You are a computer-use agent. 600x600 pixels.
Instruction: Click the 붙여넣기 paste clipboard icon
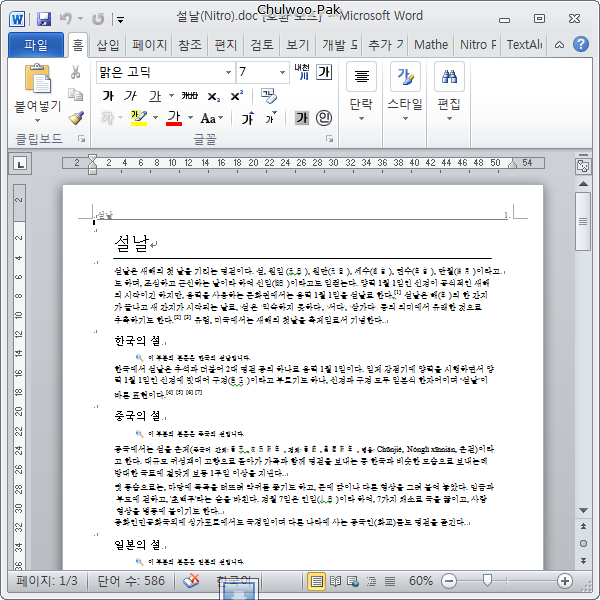[x=38, y=78]
